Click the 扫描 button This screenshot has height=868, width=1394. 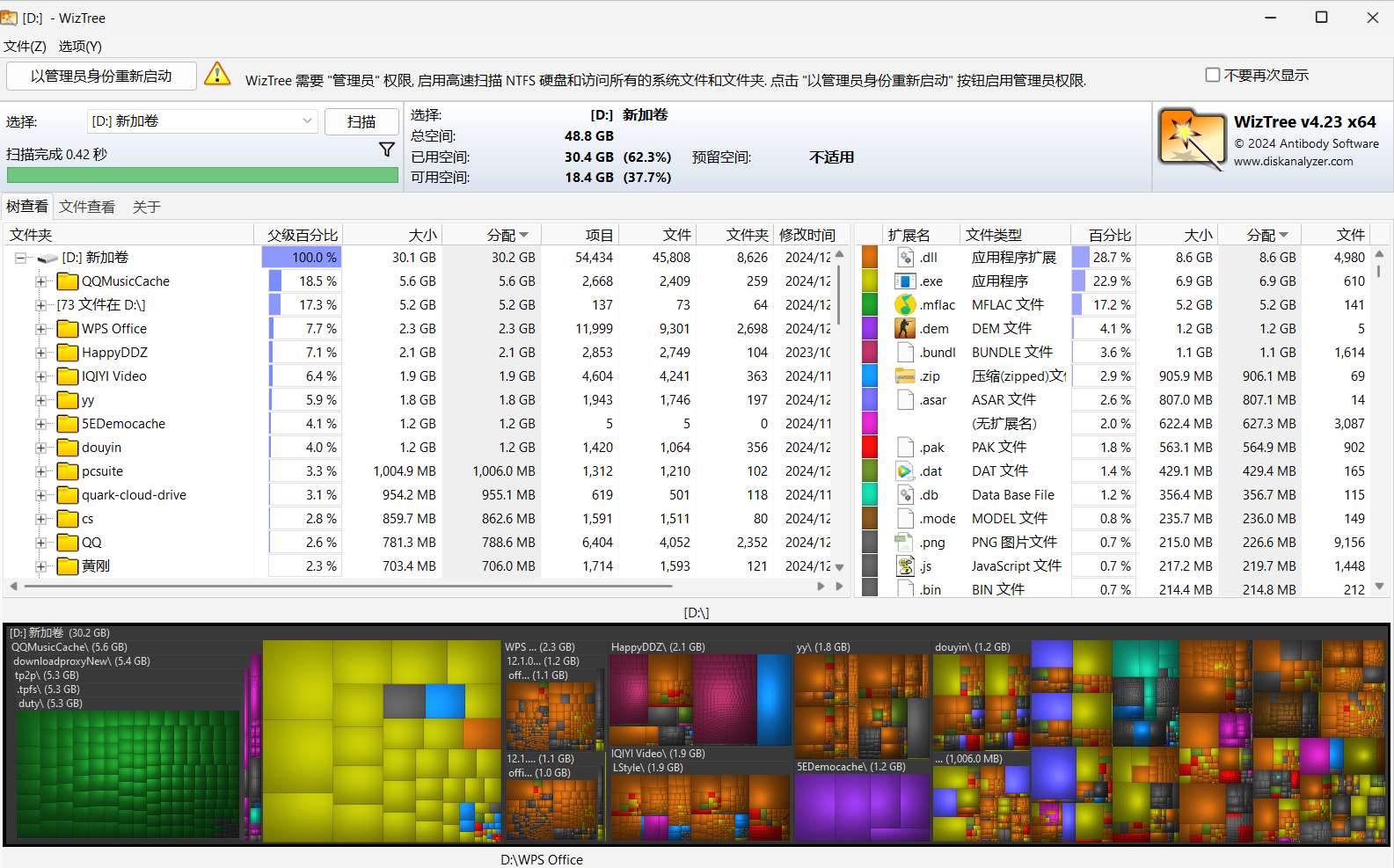click(361, 121)
